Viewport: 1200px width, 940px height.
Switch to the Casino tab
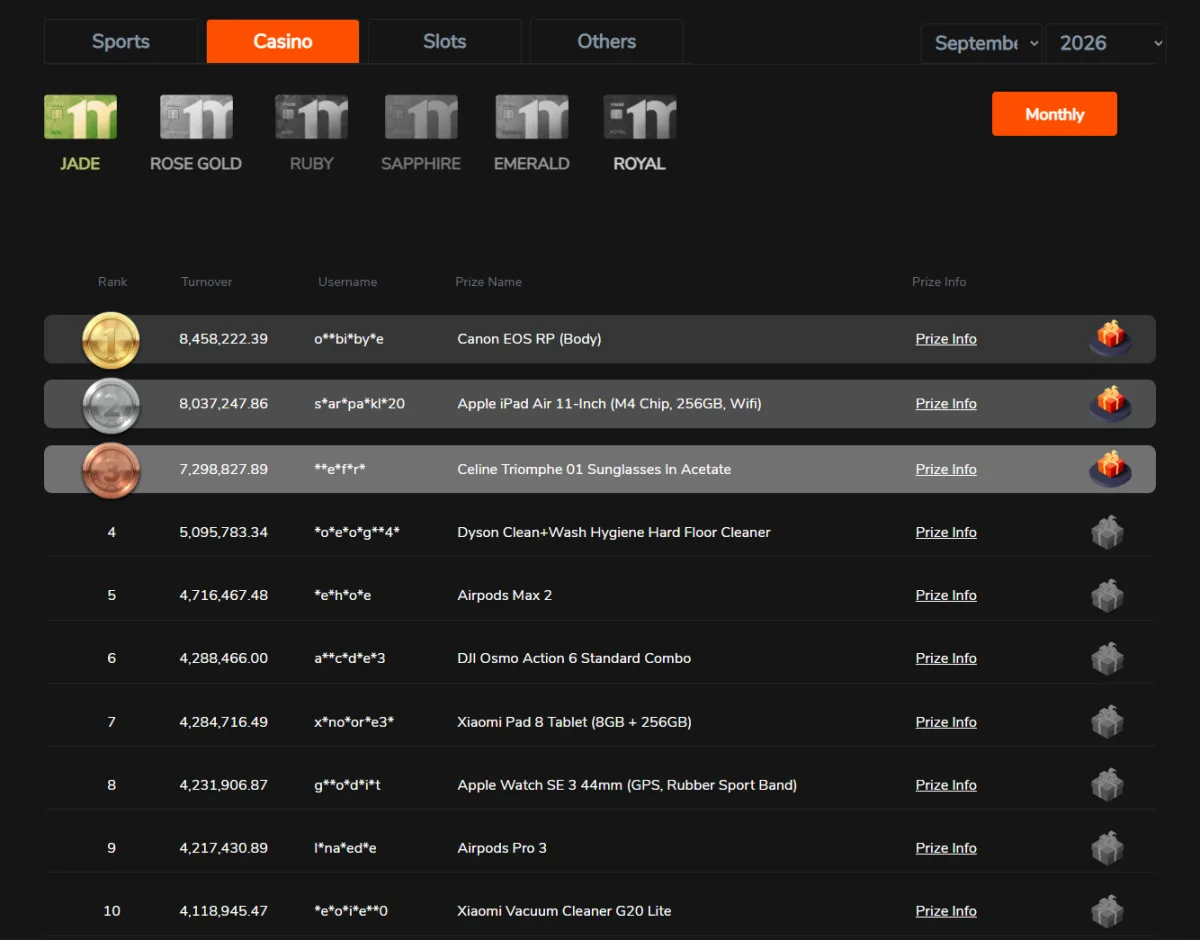click(x=283, y=41)
